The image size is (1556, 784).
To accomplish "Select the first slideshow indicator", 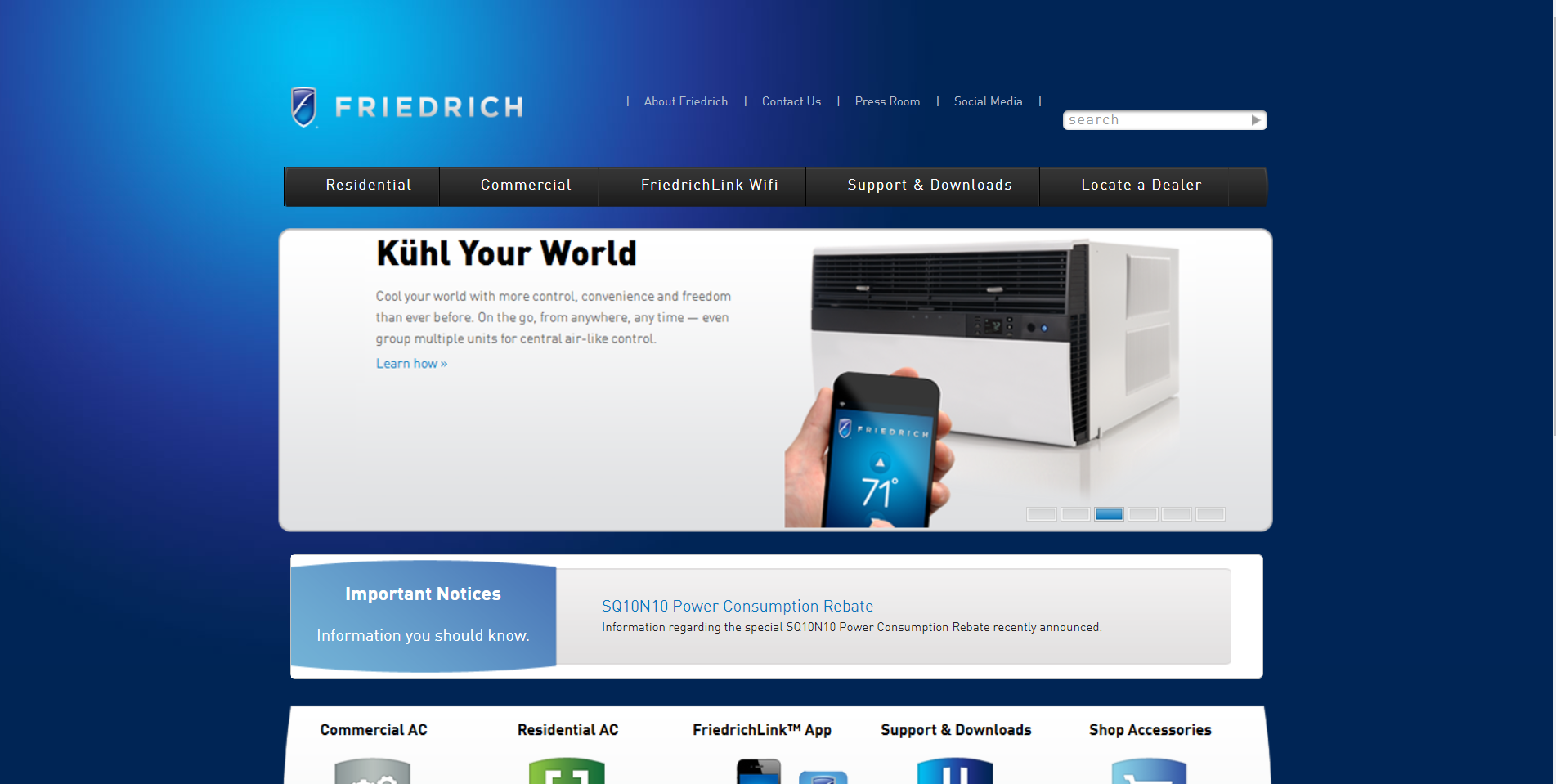I will 1041,514.
